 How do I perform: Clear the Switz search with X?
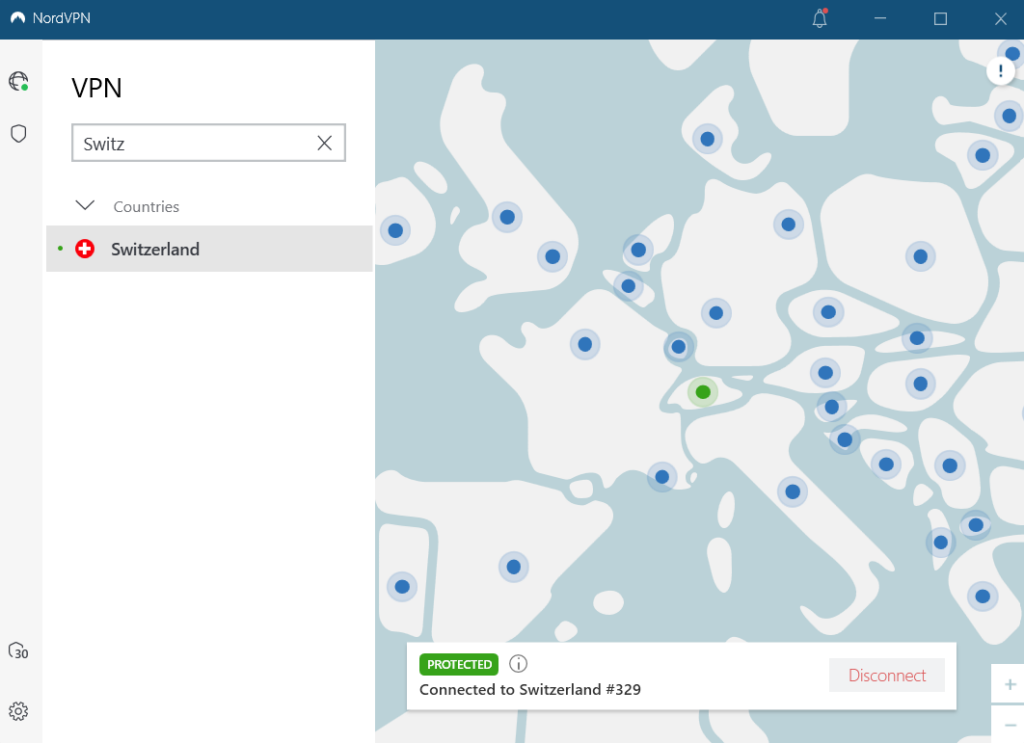(x=325, y=143)
